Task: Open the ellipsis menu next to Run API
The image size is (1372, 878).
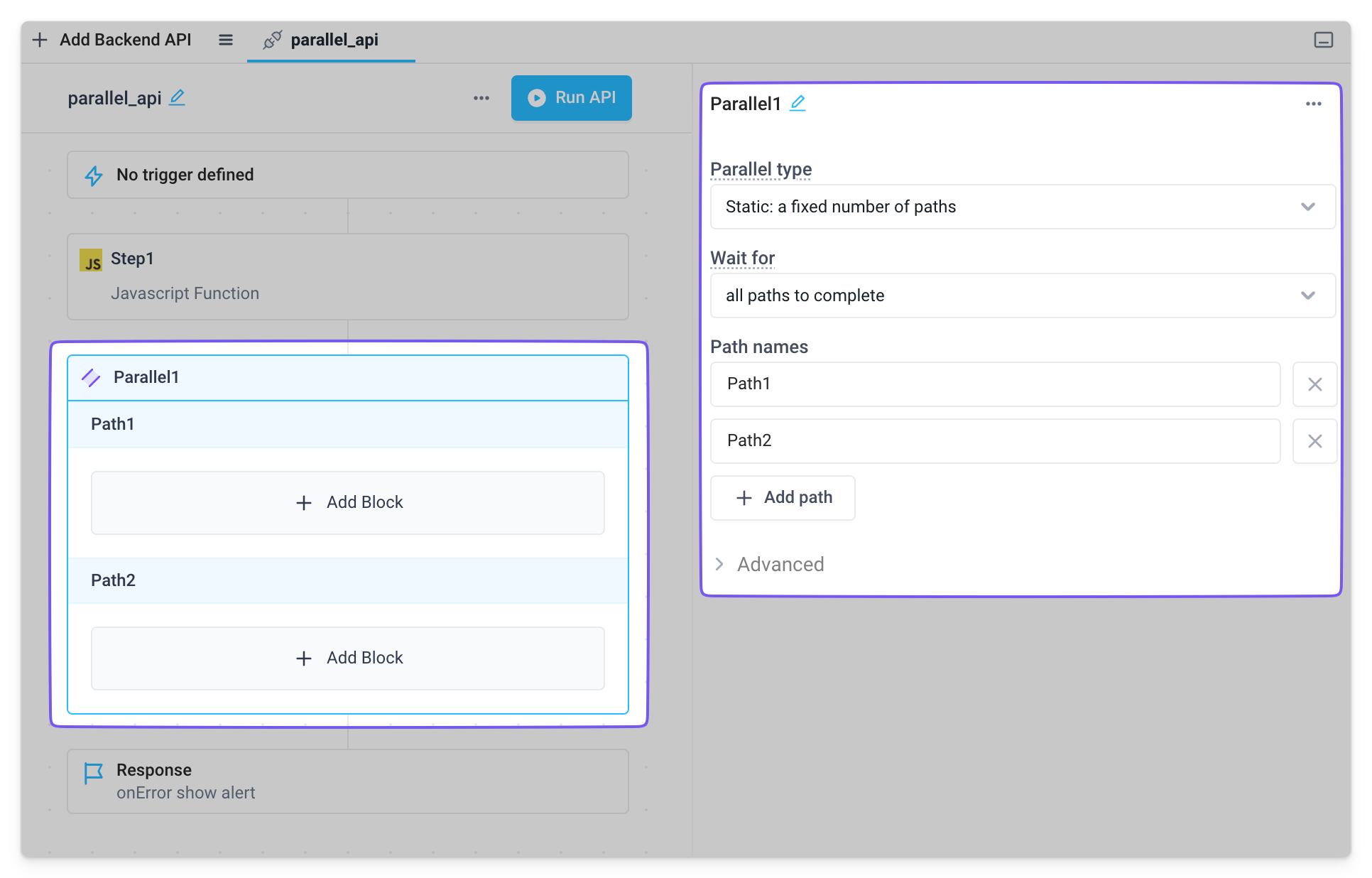Action: 481,98
